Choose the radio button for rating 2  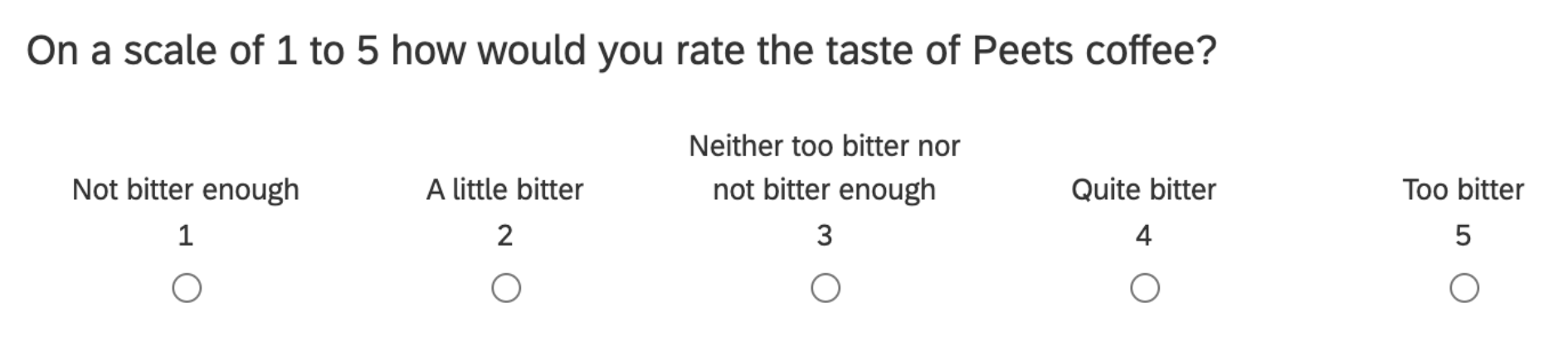(x=506, y=289)
